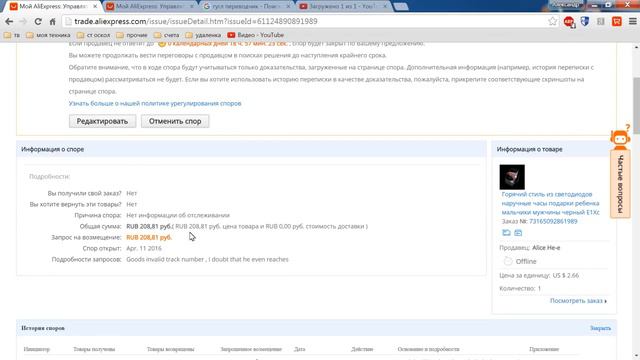640x360 pixels.
Task: Select the first Мой AliExpress tab
Action: (53, 7)
